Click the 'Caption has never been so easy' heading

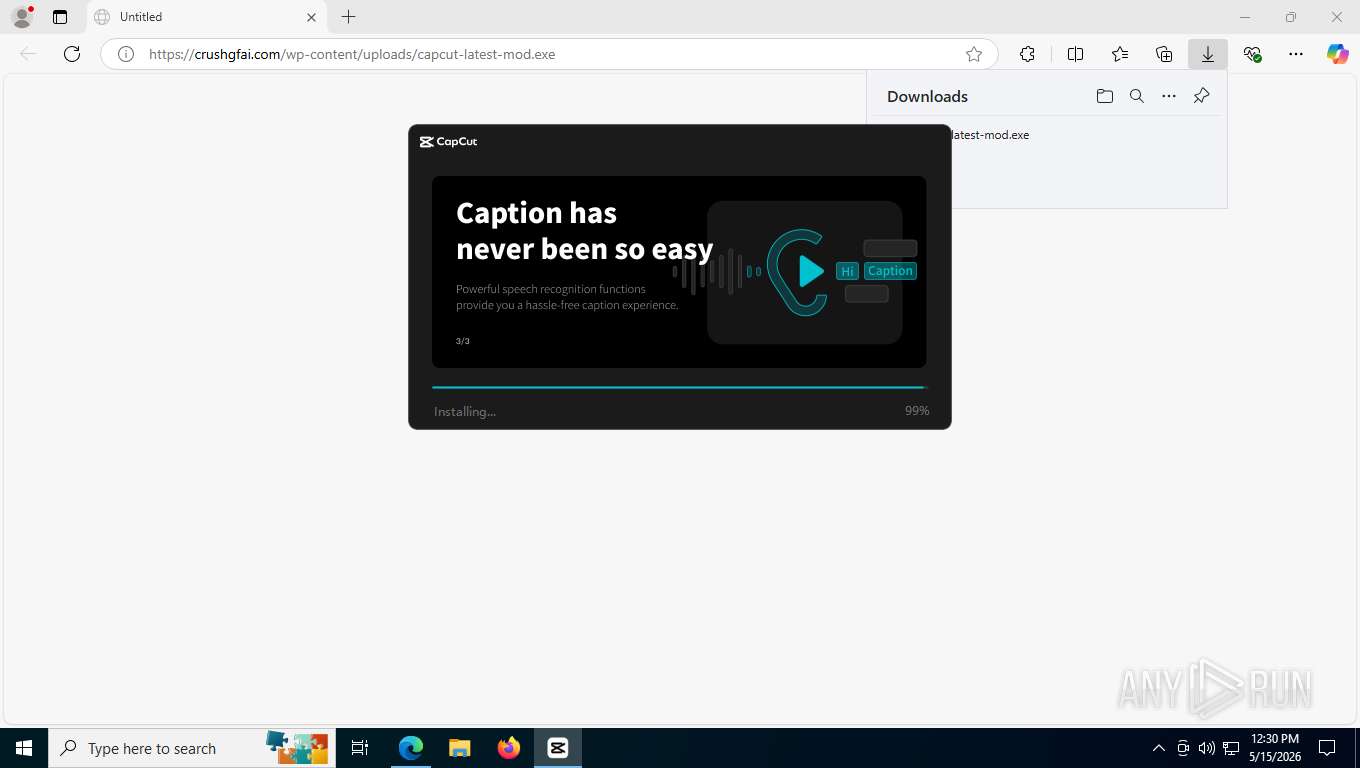click(x=584, y=231)
